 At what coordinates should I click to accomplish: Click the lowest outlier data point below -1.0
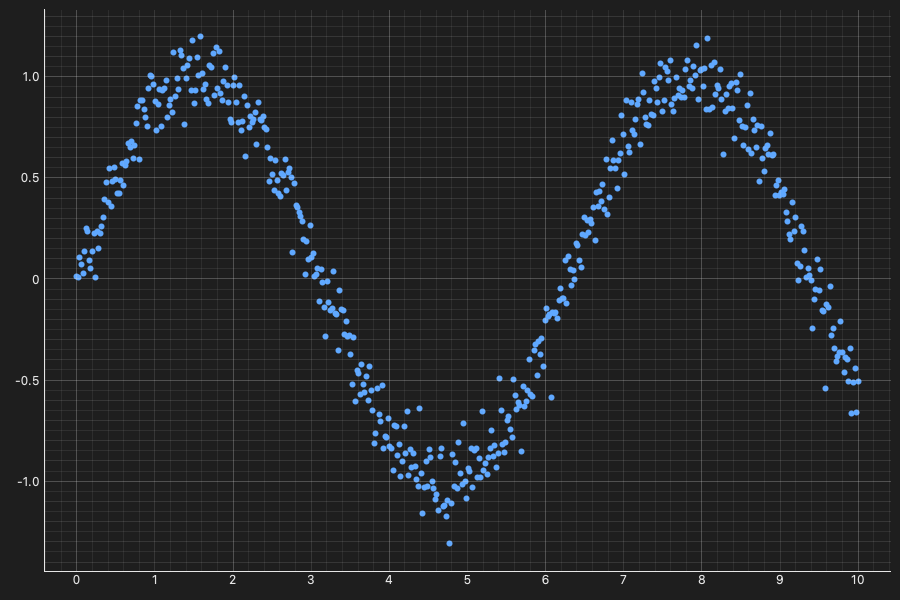tap(449, 543)
